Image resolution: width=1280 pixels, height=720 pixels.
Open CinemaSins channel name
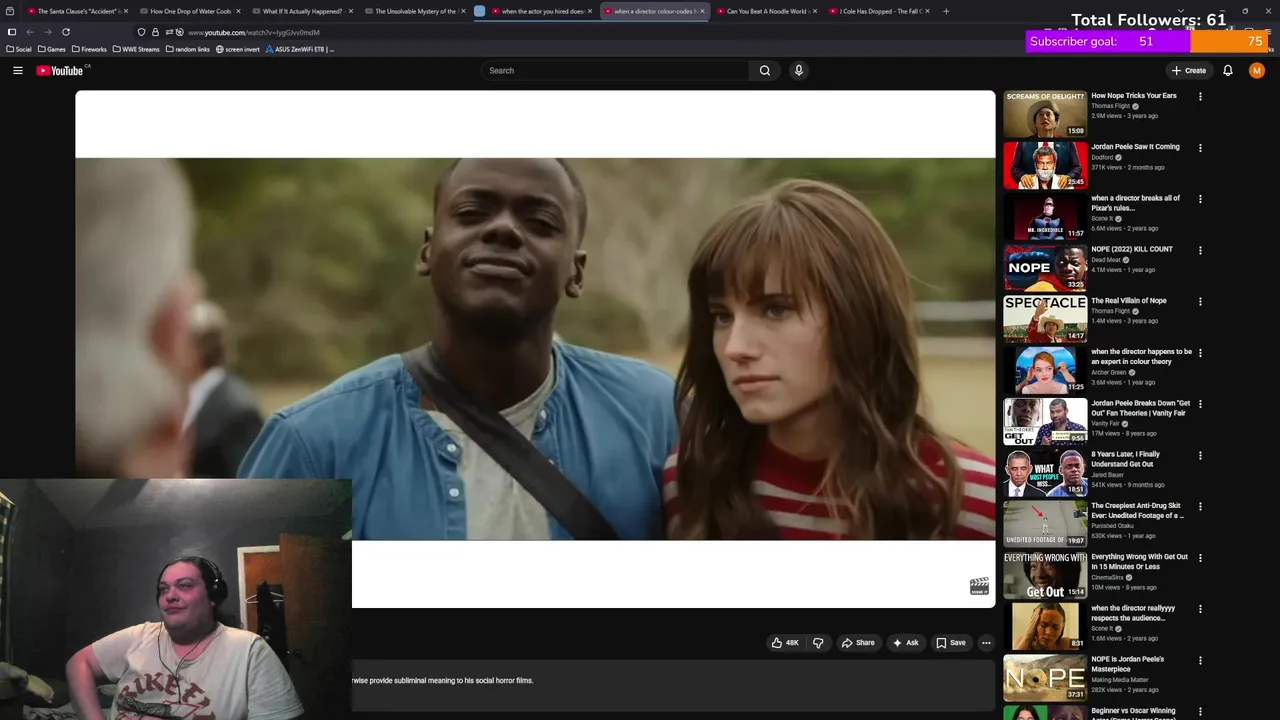pos(1108,577)
